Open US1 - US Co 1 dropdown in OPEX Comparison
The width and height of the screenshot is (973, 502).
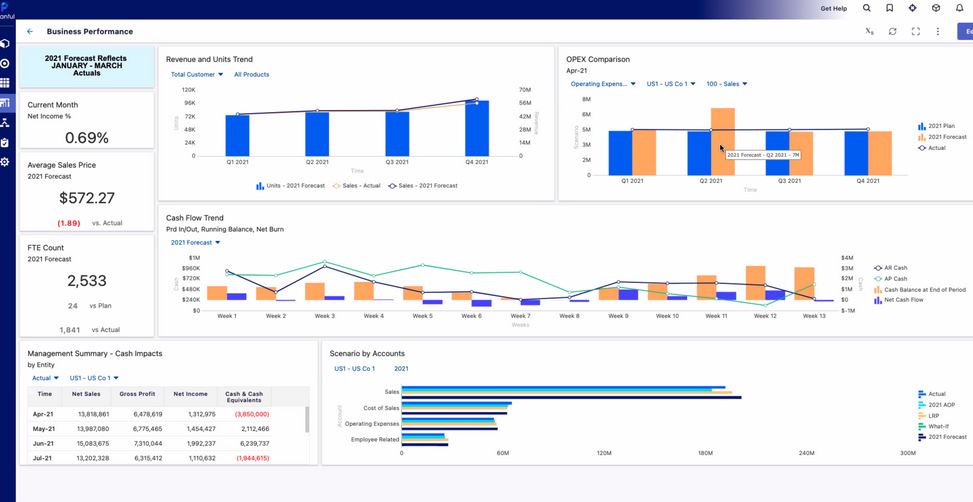[x=671, y=84]
